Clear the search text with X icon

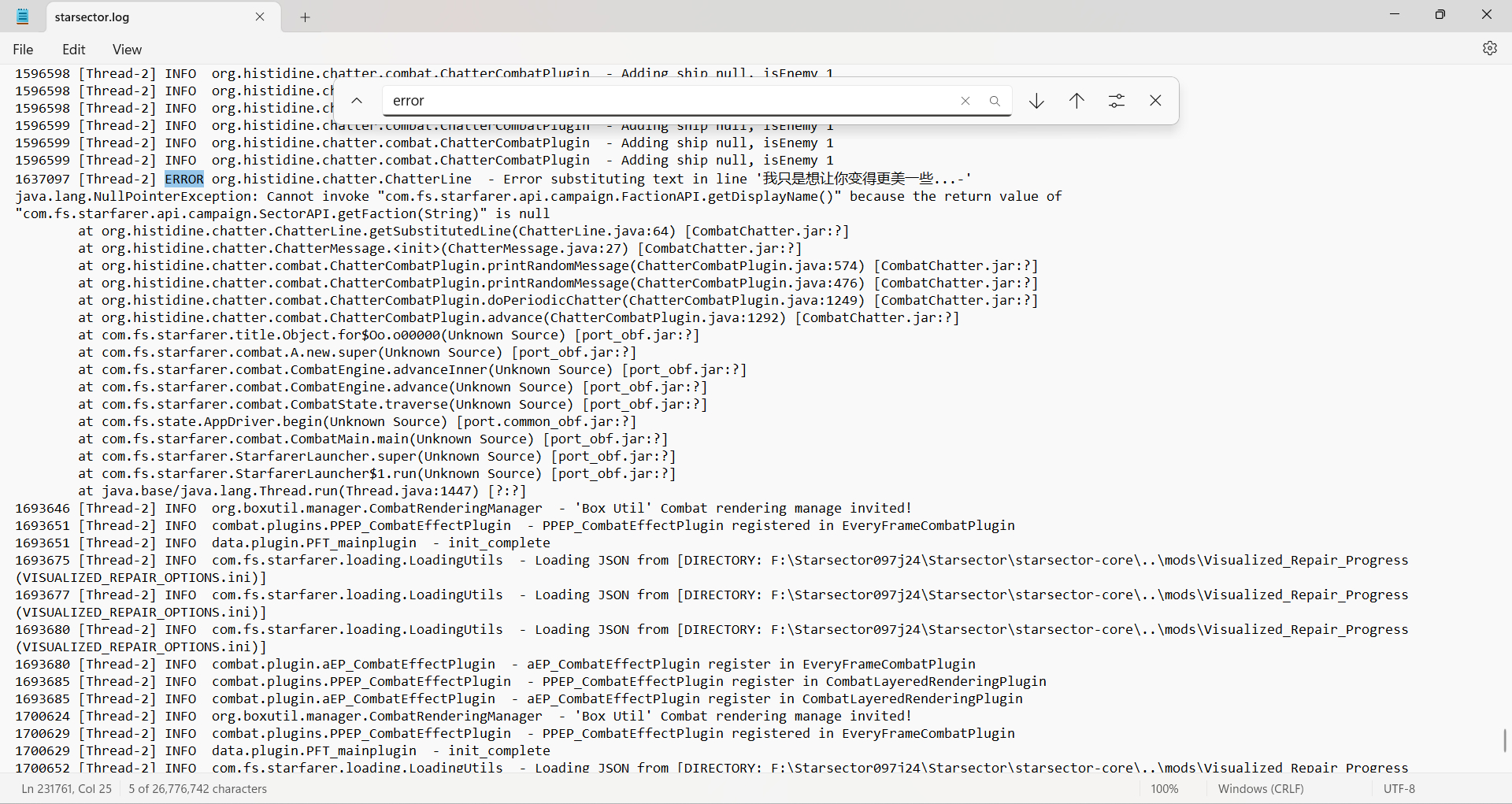click(965, 101)
